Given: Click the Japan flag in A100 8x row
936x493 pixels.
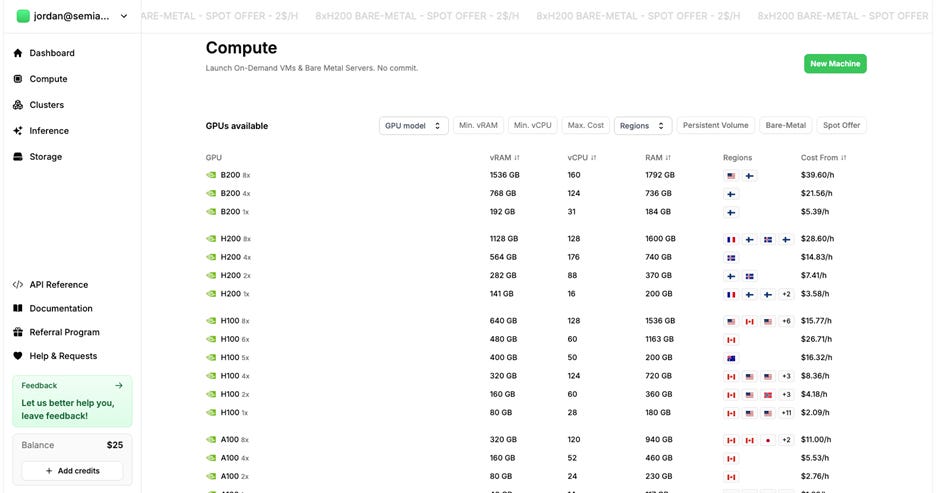Looking at the screenshot, I should [768, 440].
